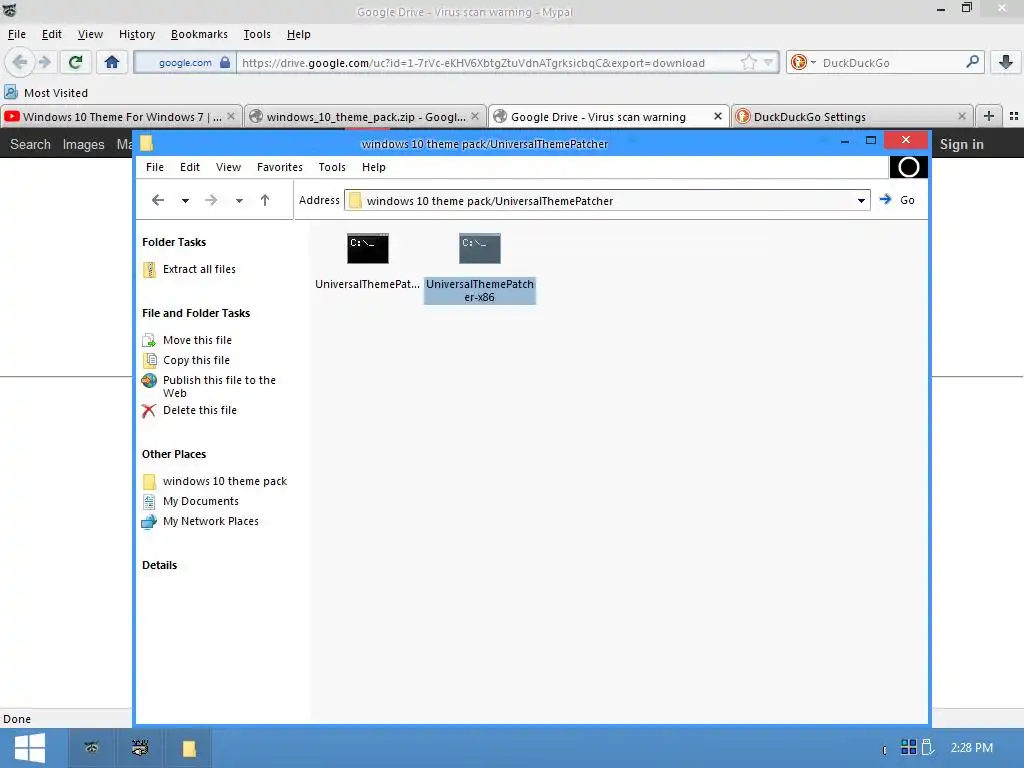Open the DuckDuckGo search engine selector
This screenshot has width=1024, height=768.
tap(803, 63)
